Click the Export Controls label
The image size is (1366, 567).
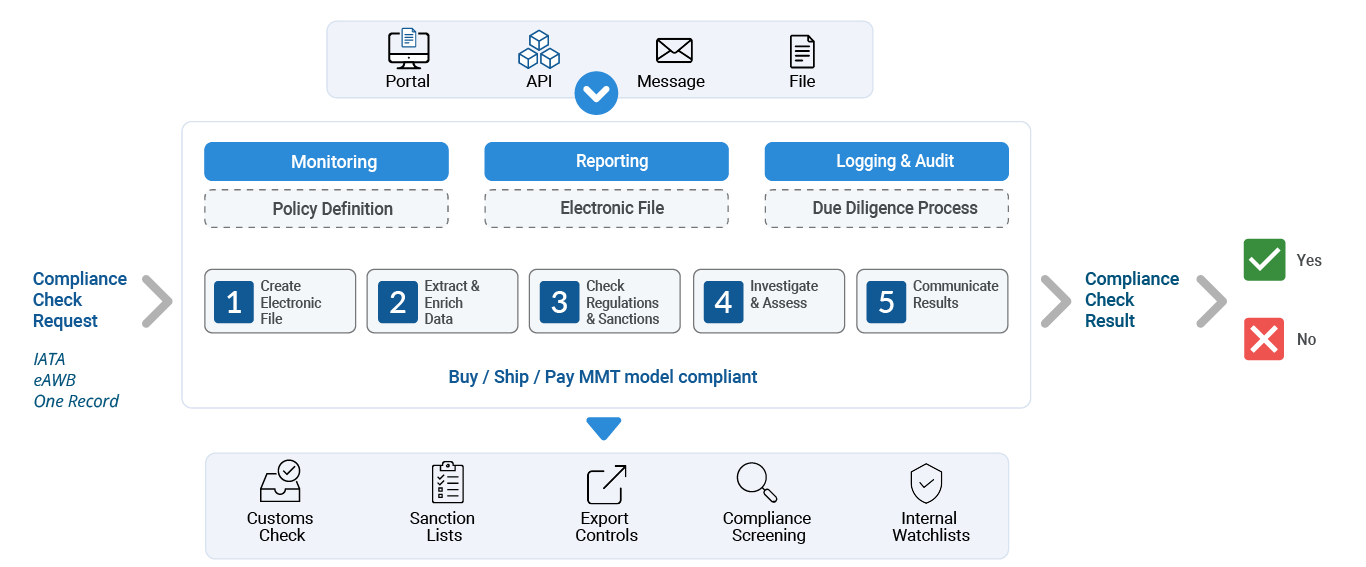[x=606, y=526]
